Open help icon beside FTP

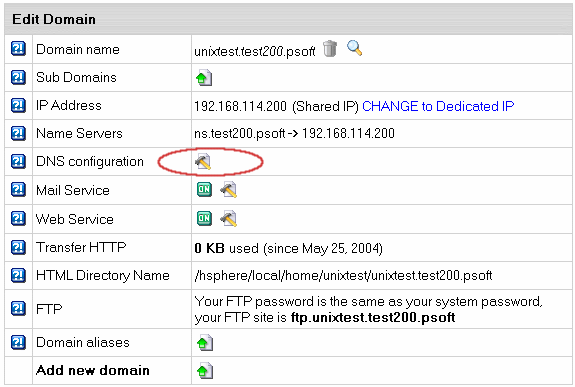coord(18,308)
